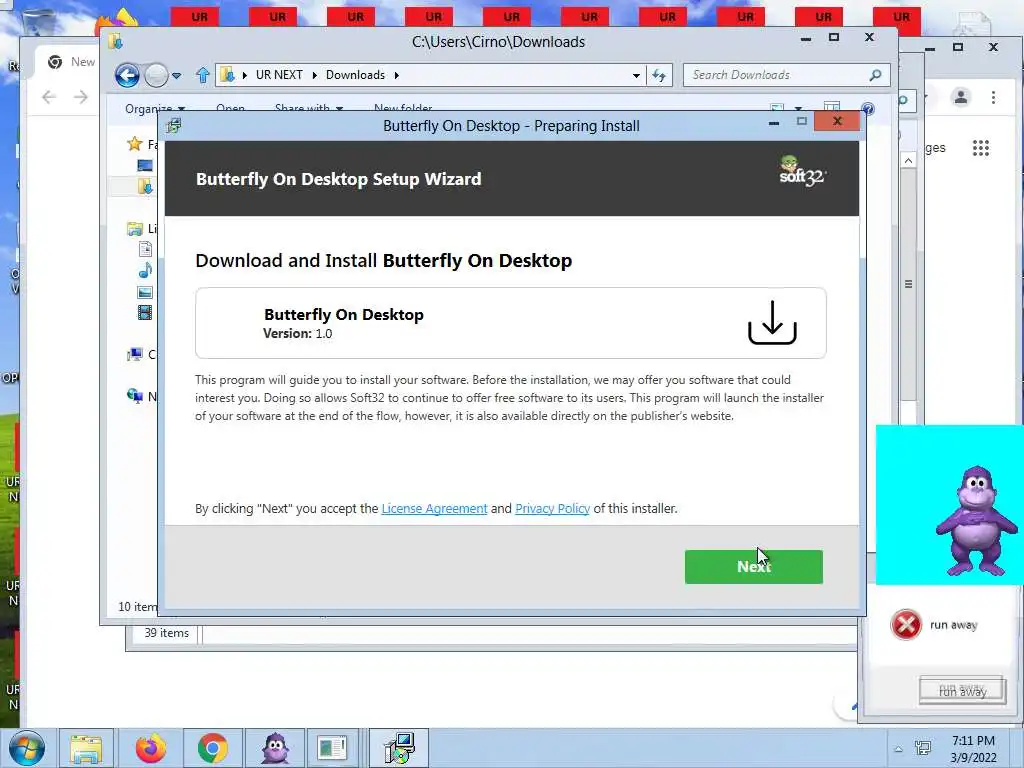Click the scrollbar up arrow in background window

[x=908, y=161]
